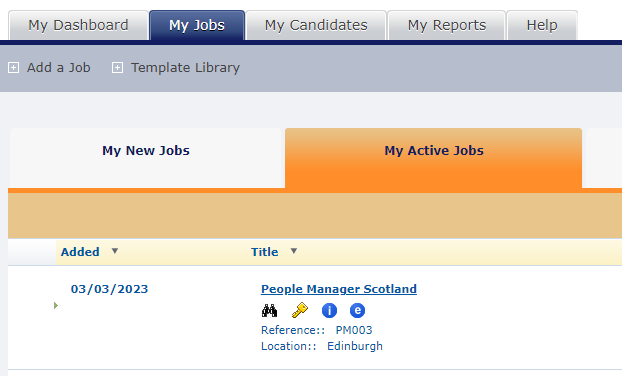Viewport: 622px width, 376px height.
Task: Open the blue info icon
Action: (329, 311)
